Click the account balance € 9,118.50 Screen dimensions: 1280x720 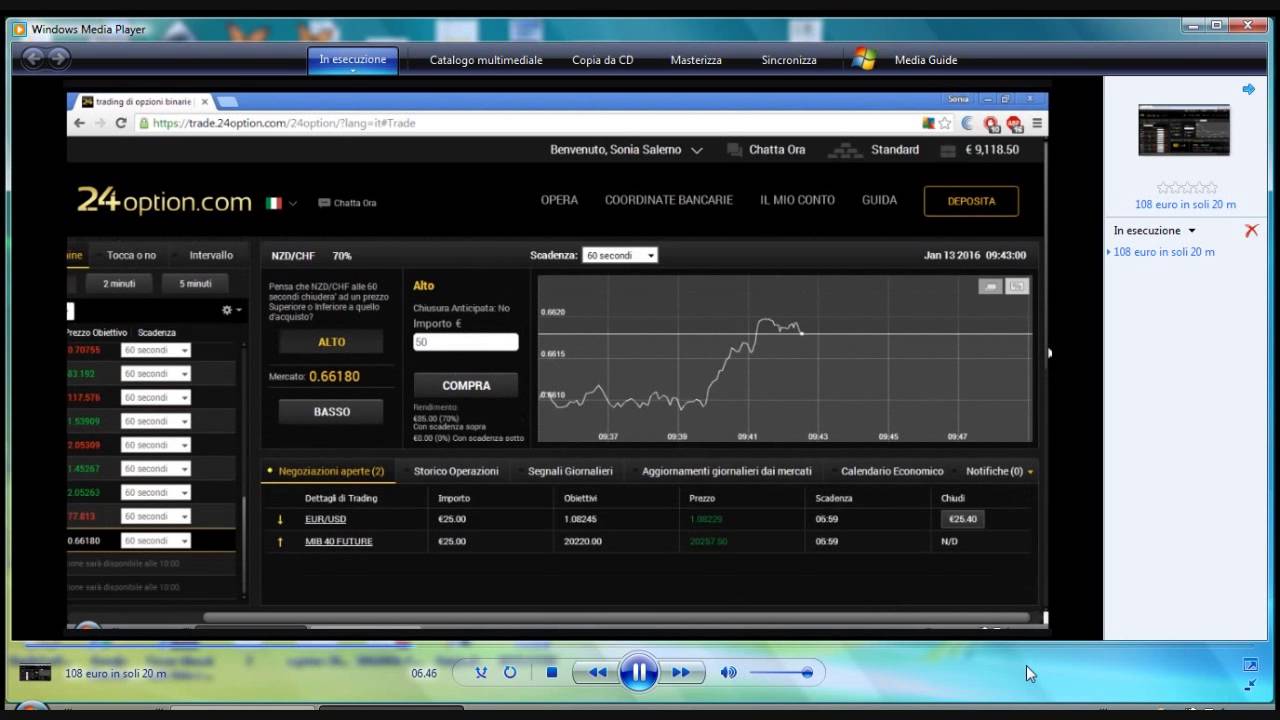991,150
